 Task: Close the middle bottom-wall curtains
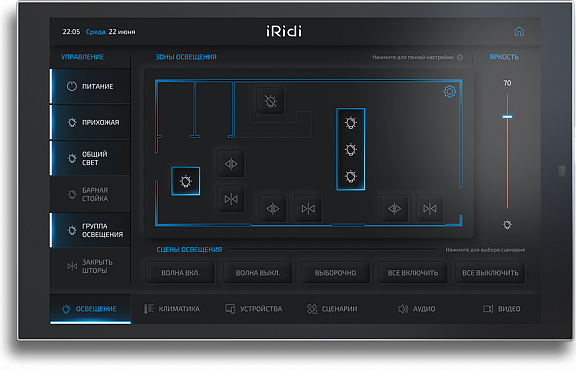click(x=308, y=209)
